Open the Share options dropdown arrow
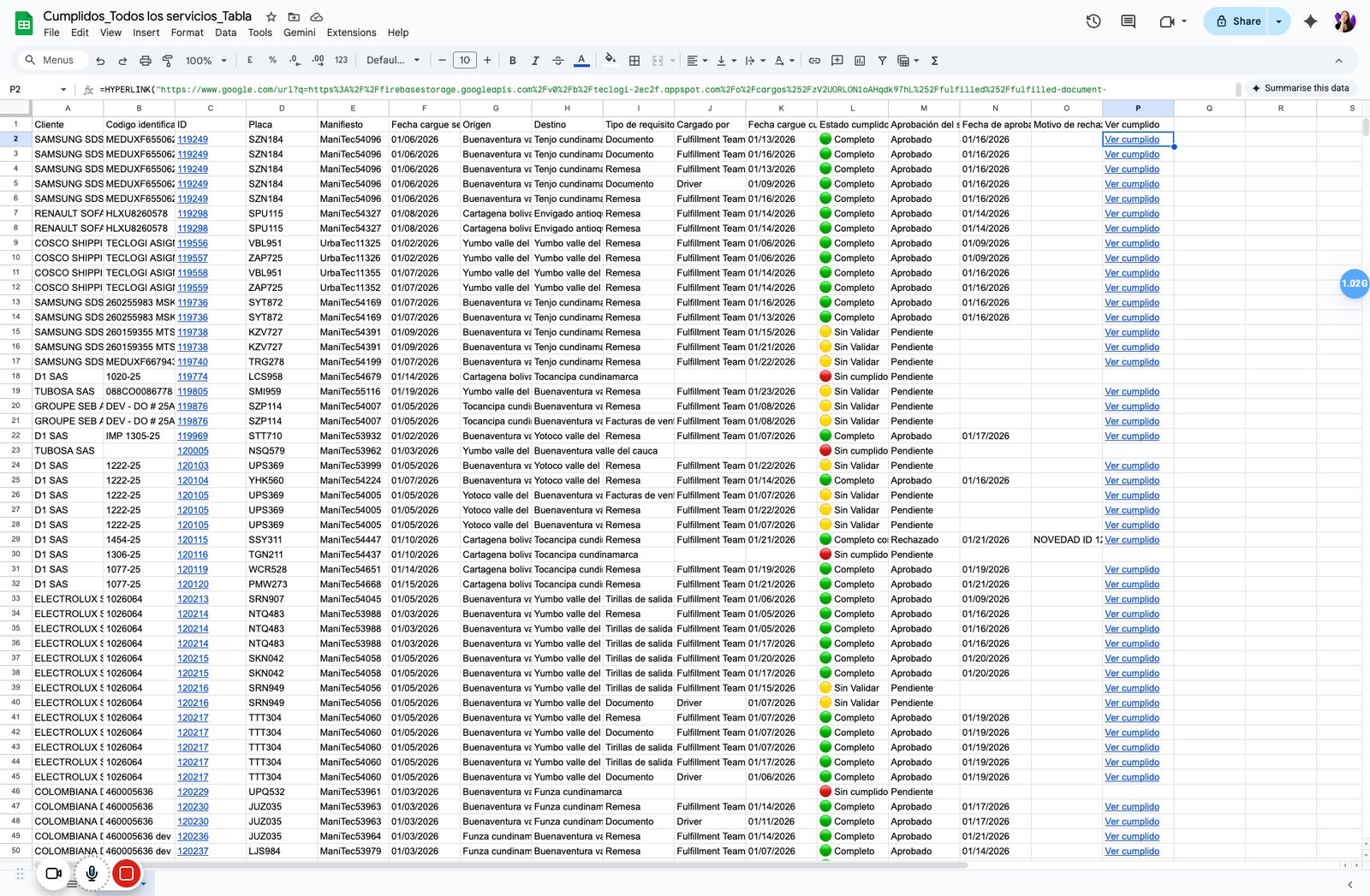1370x896 pixels. tap(1279, 21)
